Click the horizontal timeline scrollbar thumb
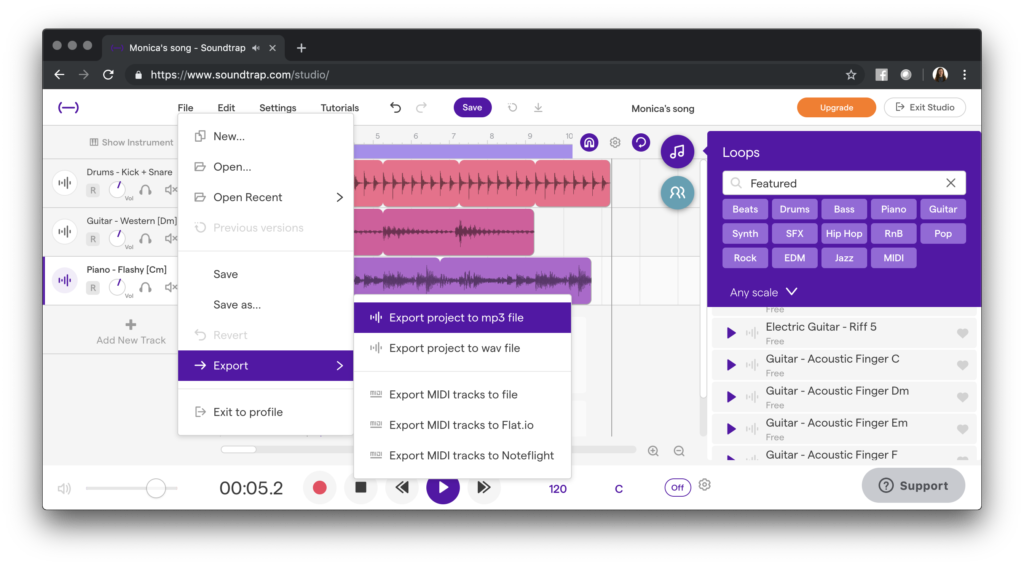The image size is (1024, 566). 238,449
